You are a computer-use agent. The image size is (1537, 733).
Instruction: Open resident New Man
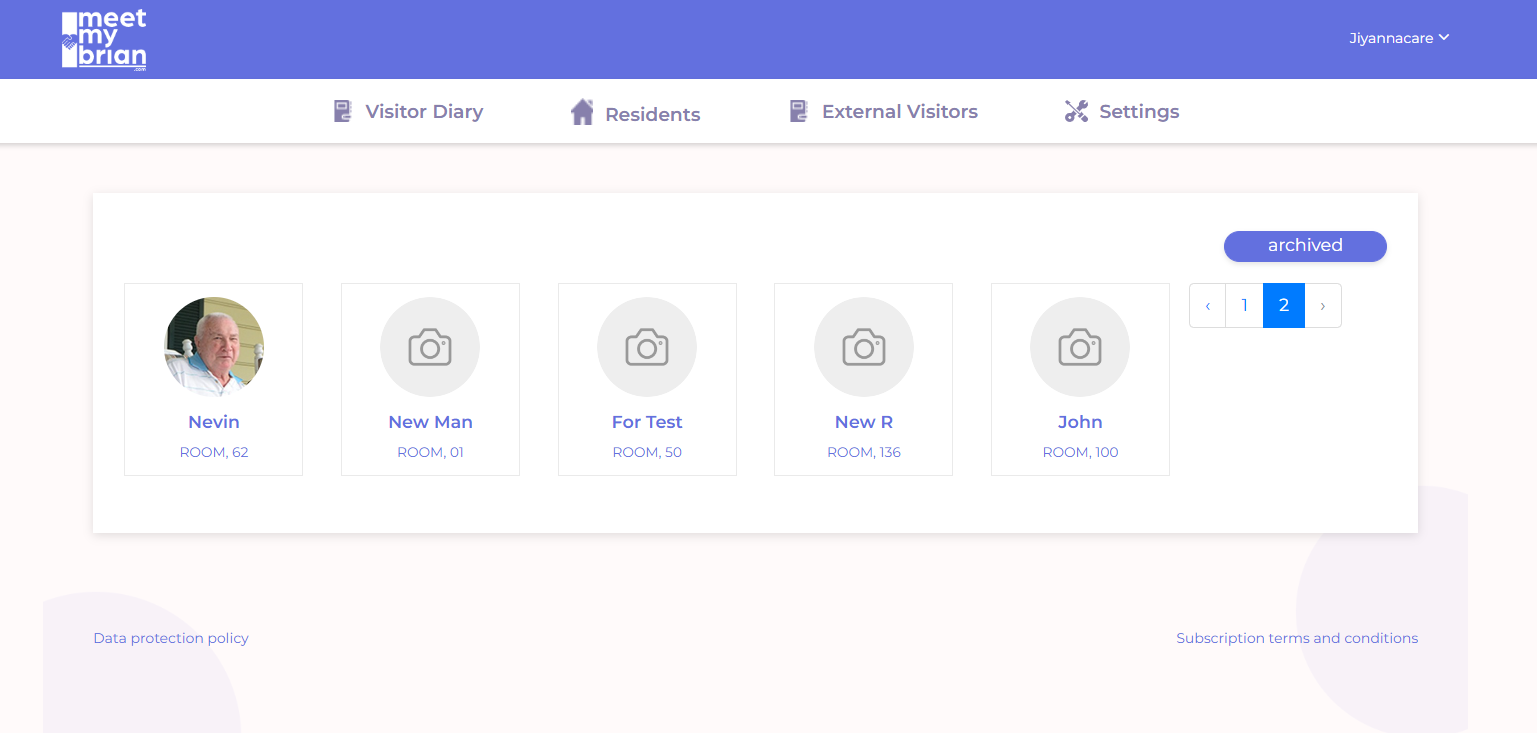pos(430,422)
